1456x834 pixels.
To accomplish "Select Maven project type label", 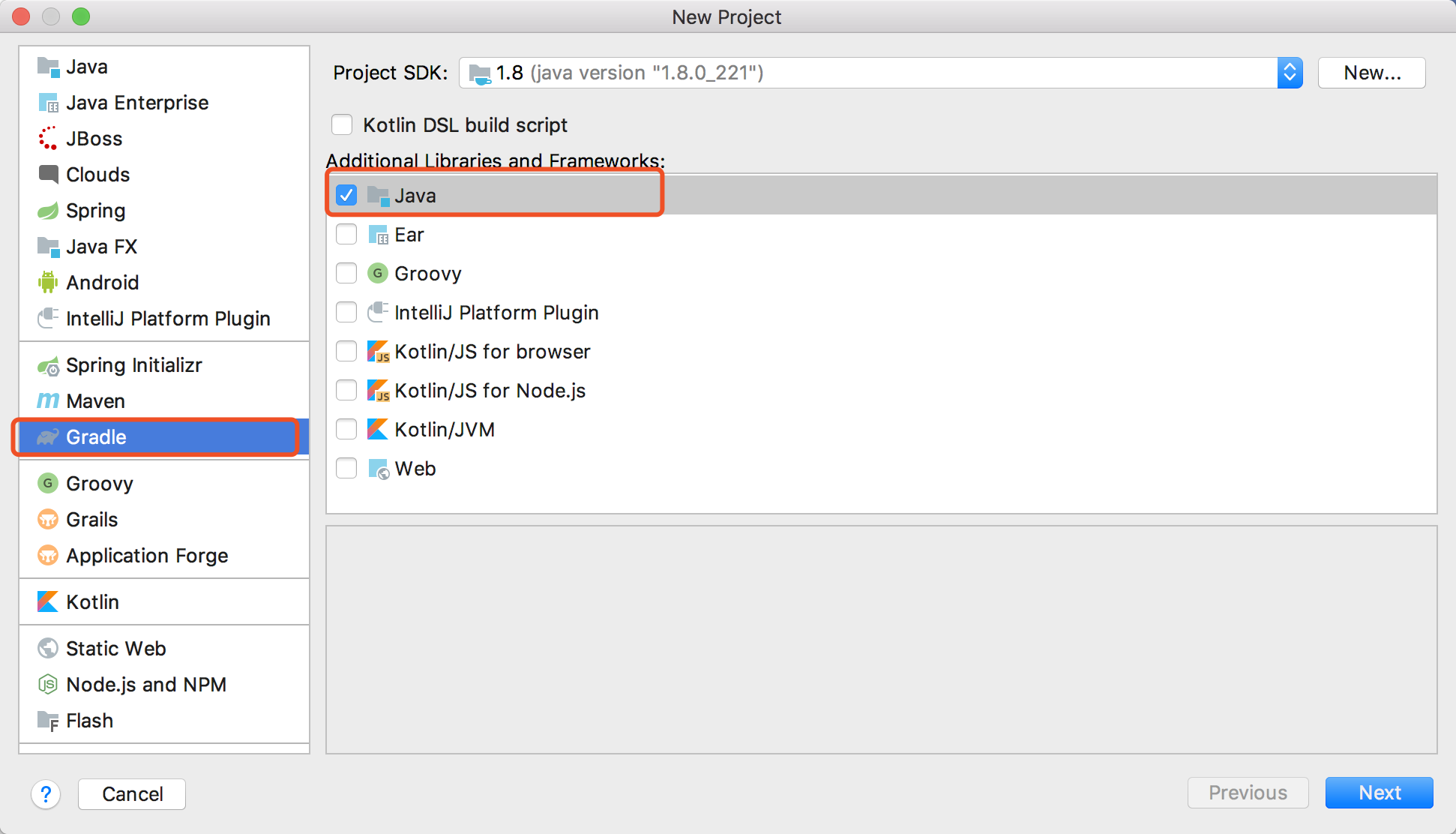I will point(95,401).
